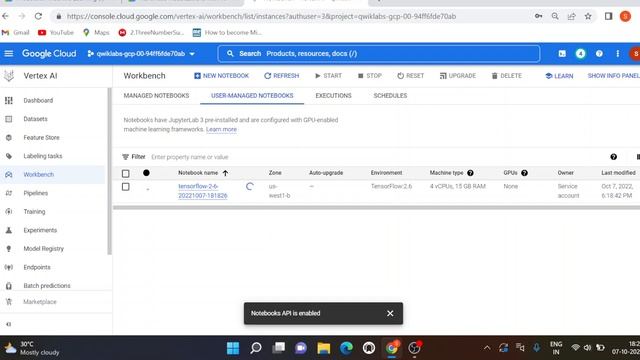The width and height of the screenshot is (640, 360).
Task: Click Show Info Panel
Action: 613,76
